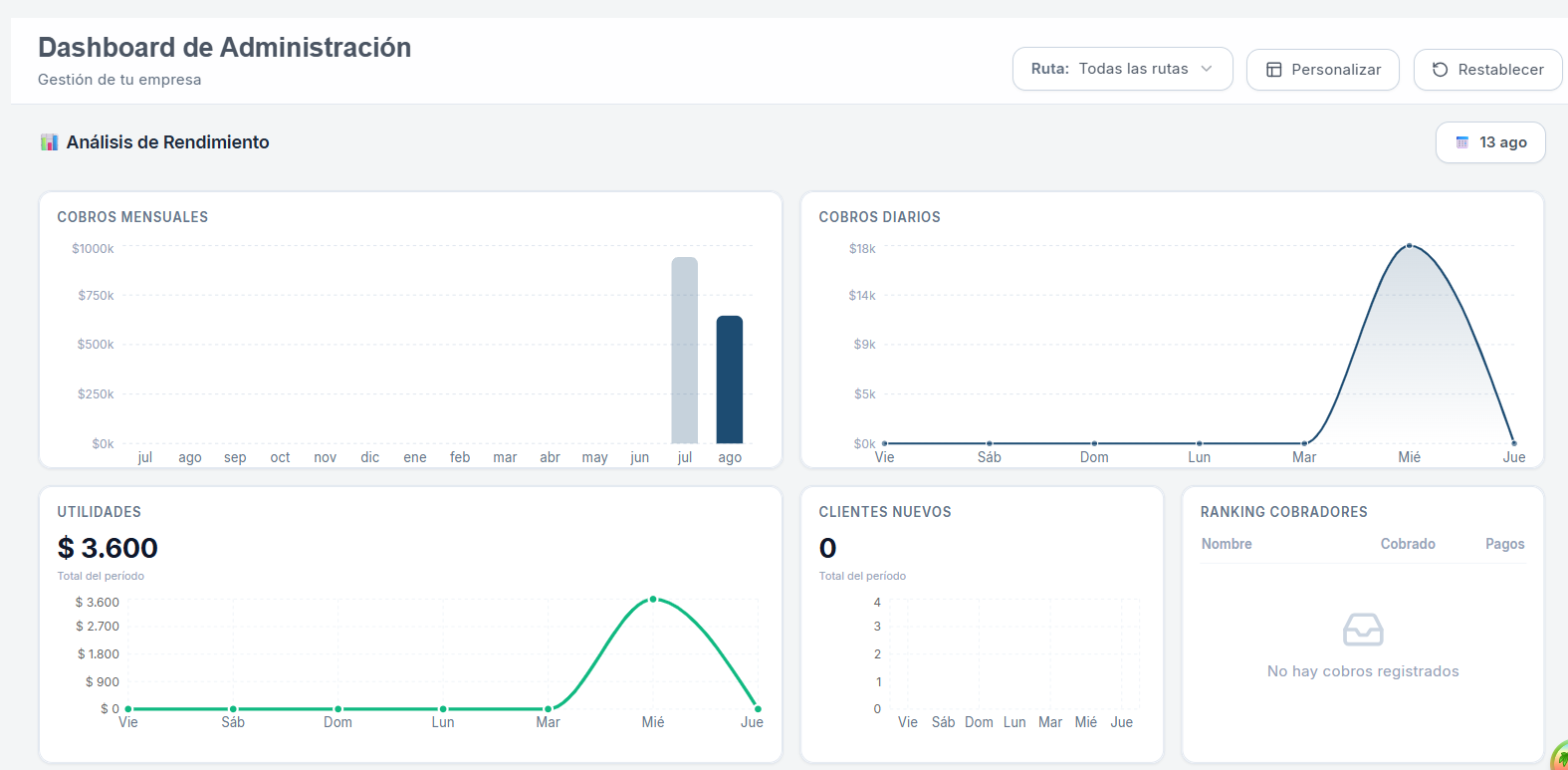Click the "CLIENTES NUEVOS" card title
This screenshot has width=1568, height=770.
click(x=885, y=512)
